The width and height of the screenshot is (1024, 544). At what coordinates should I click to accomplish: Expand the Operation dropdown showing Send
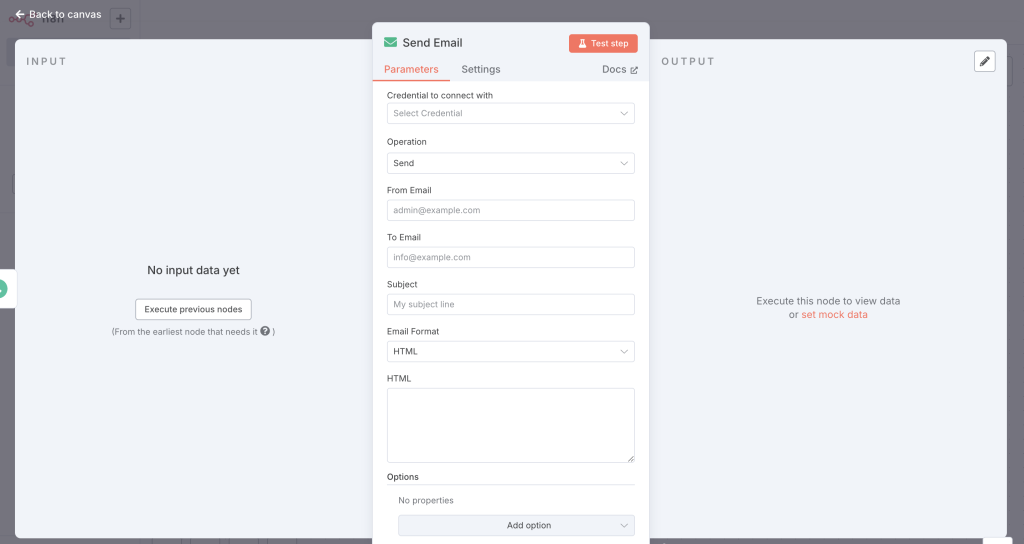[x=510, y=163]
